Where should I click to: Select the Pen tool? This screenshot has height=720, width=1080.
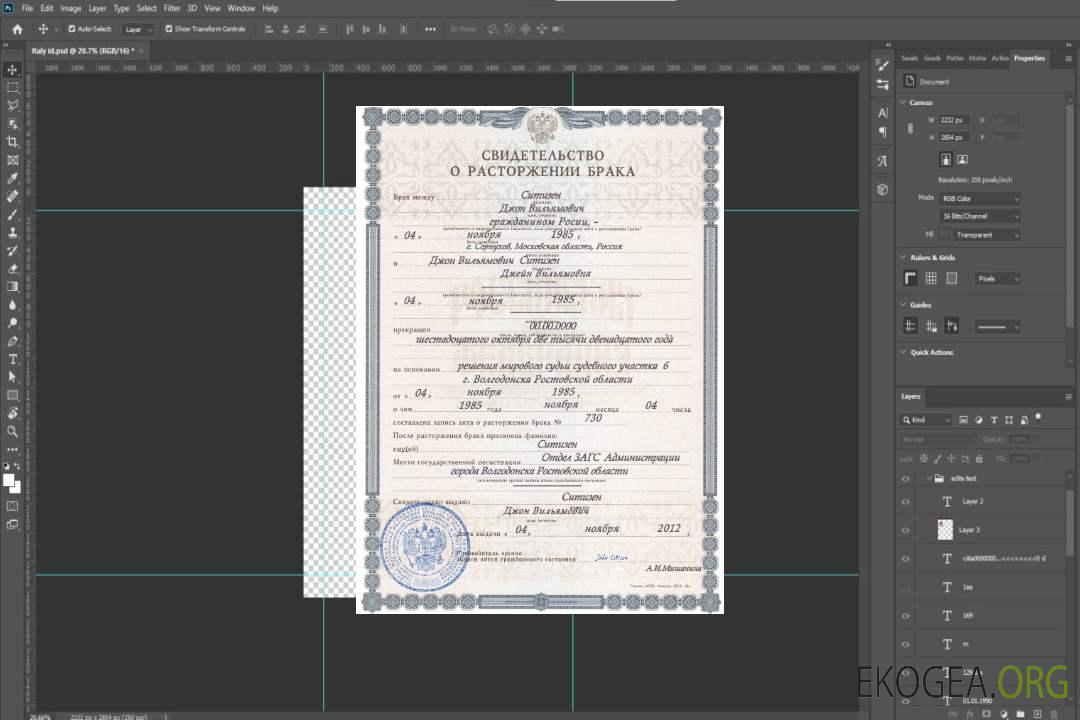(x=12, y=341)
